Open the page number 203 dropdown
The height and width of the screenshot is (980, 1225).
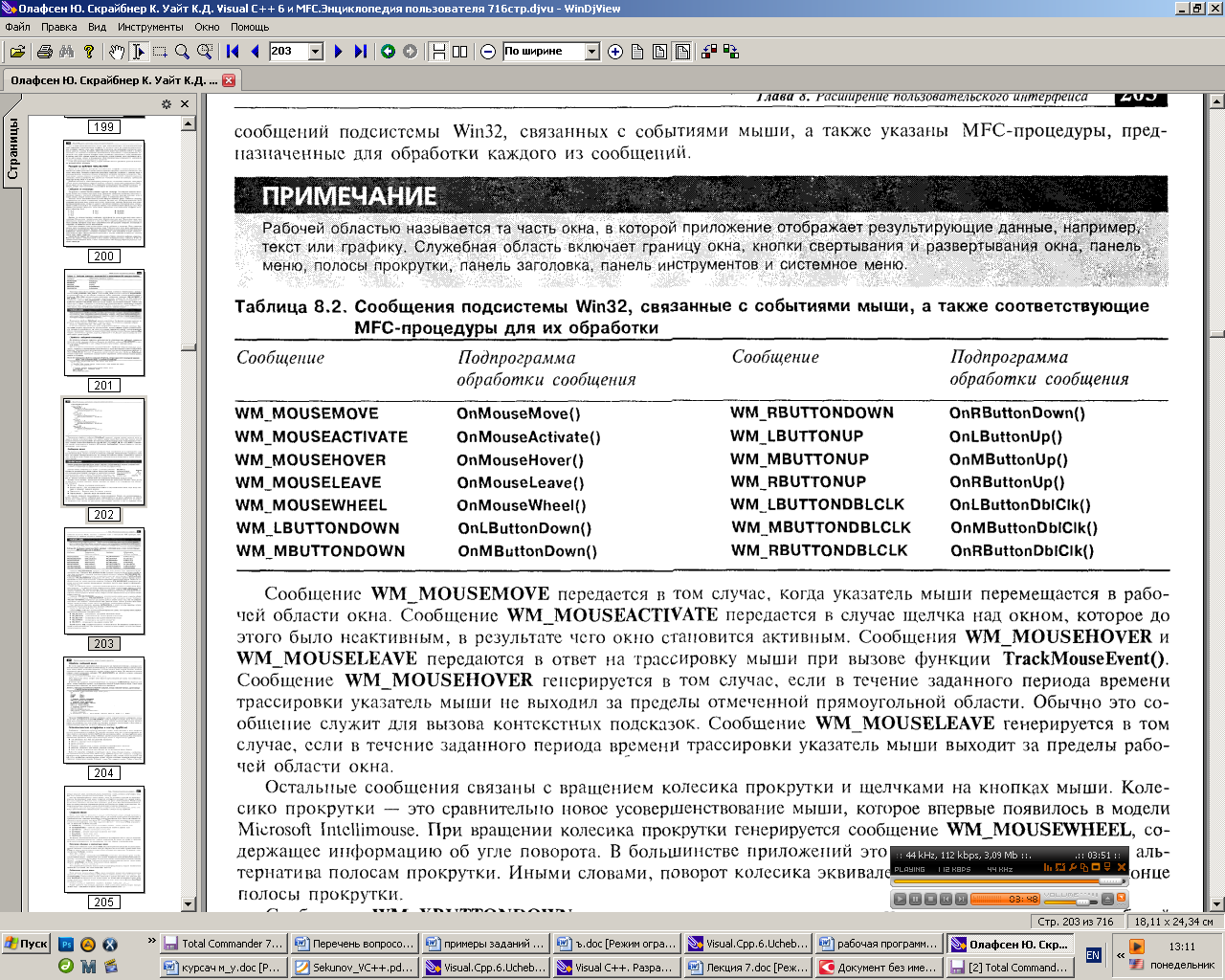pos(316,52)
